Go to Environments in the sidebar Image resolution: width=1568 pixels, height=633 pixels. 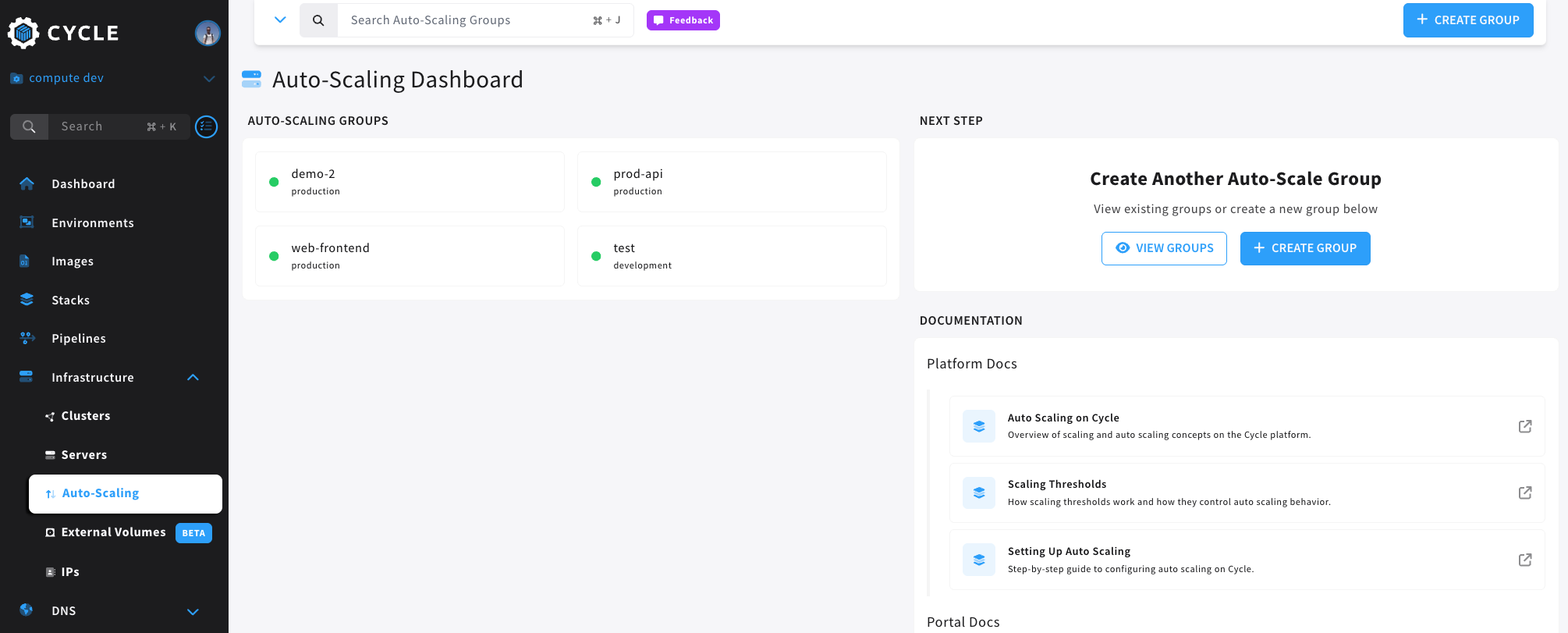(x=92, y=223)
